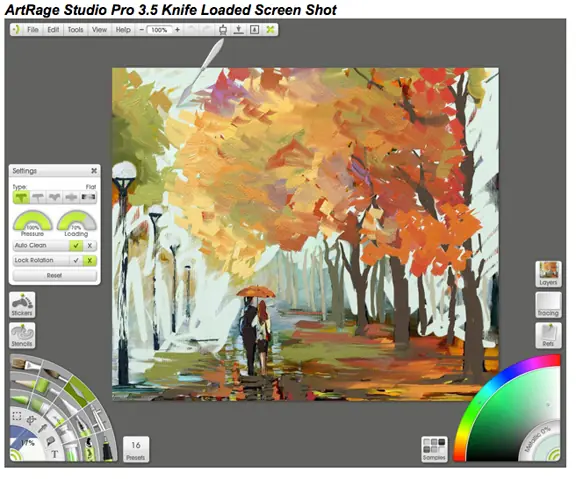
Task: Disable Auto Clean with the X
Action: pos(90,245)
